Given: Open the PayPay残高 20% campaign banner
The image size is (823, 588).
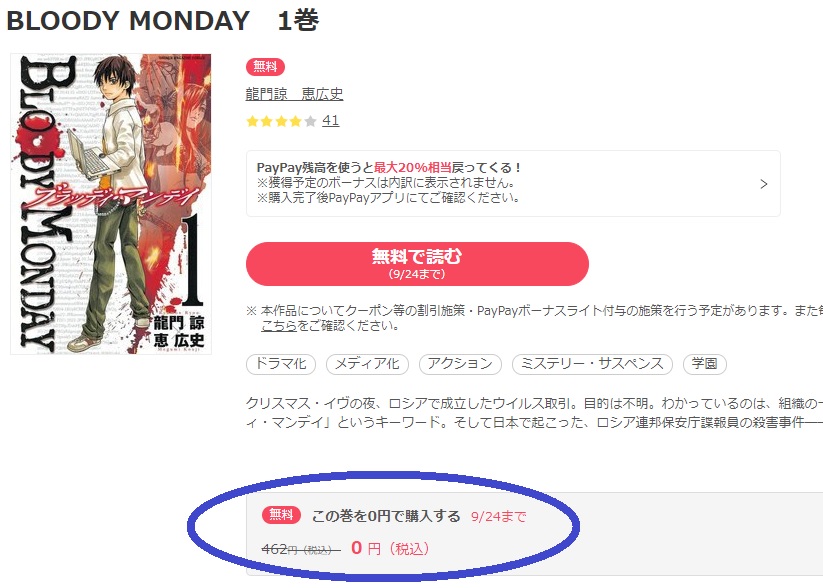Looking at the screenshot, I should click(513, 183).
